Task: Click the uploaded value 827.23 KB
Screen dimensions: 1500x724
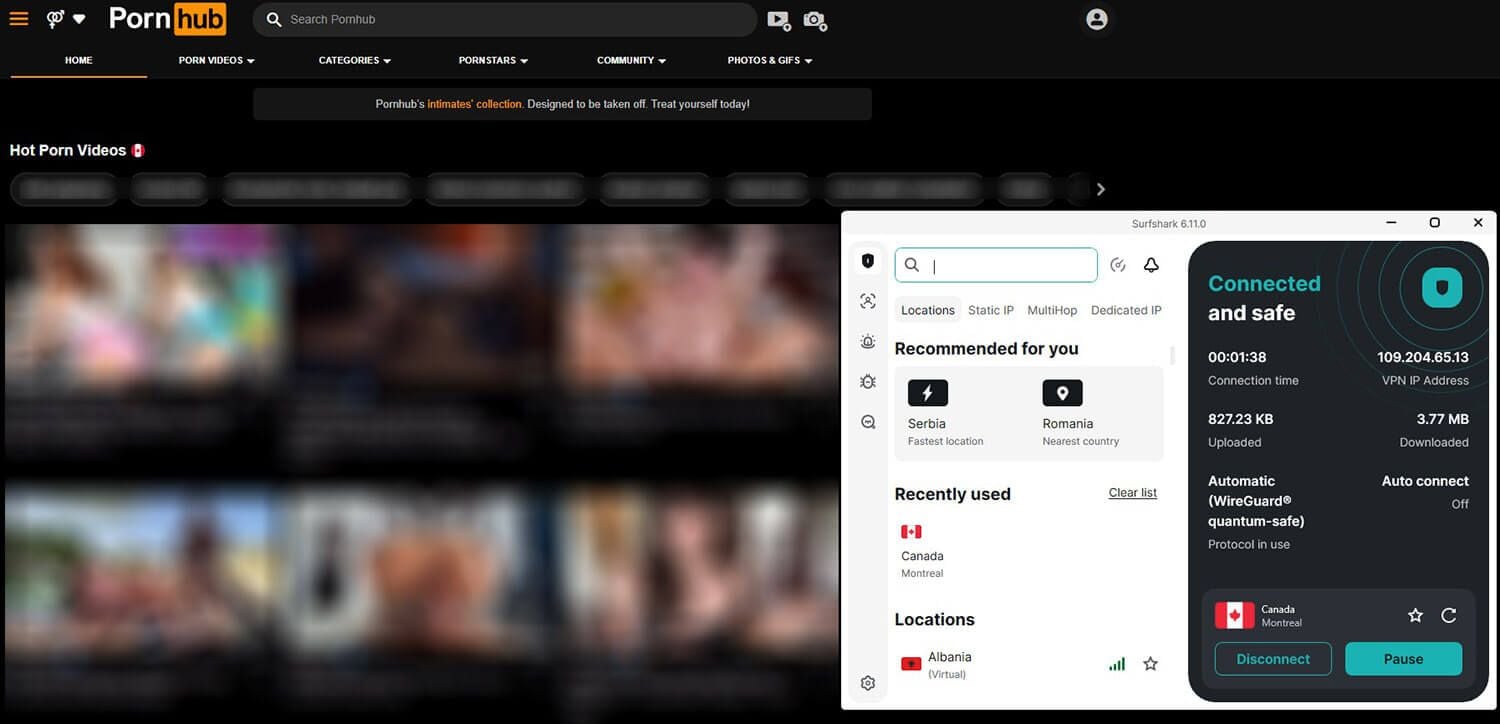Action: (1241, 419)
